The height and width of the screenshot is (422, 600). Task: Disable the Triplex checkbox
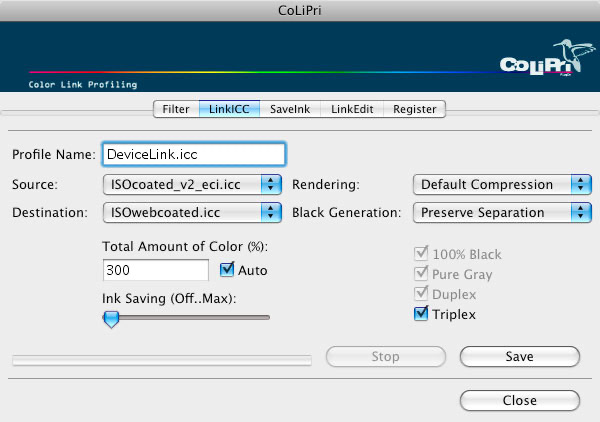click(x=421, y=313)
